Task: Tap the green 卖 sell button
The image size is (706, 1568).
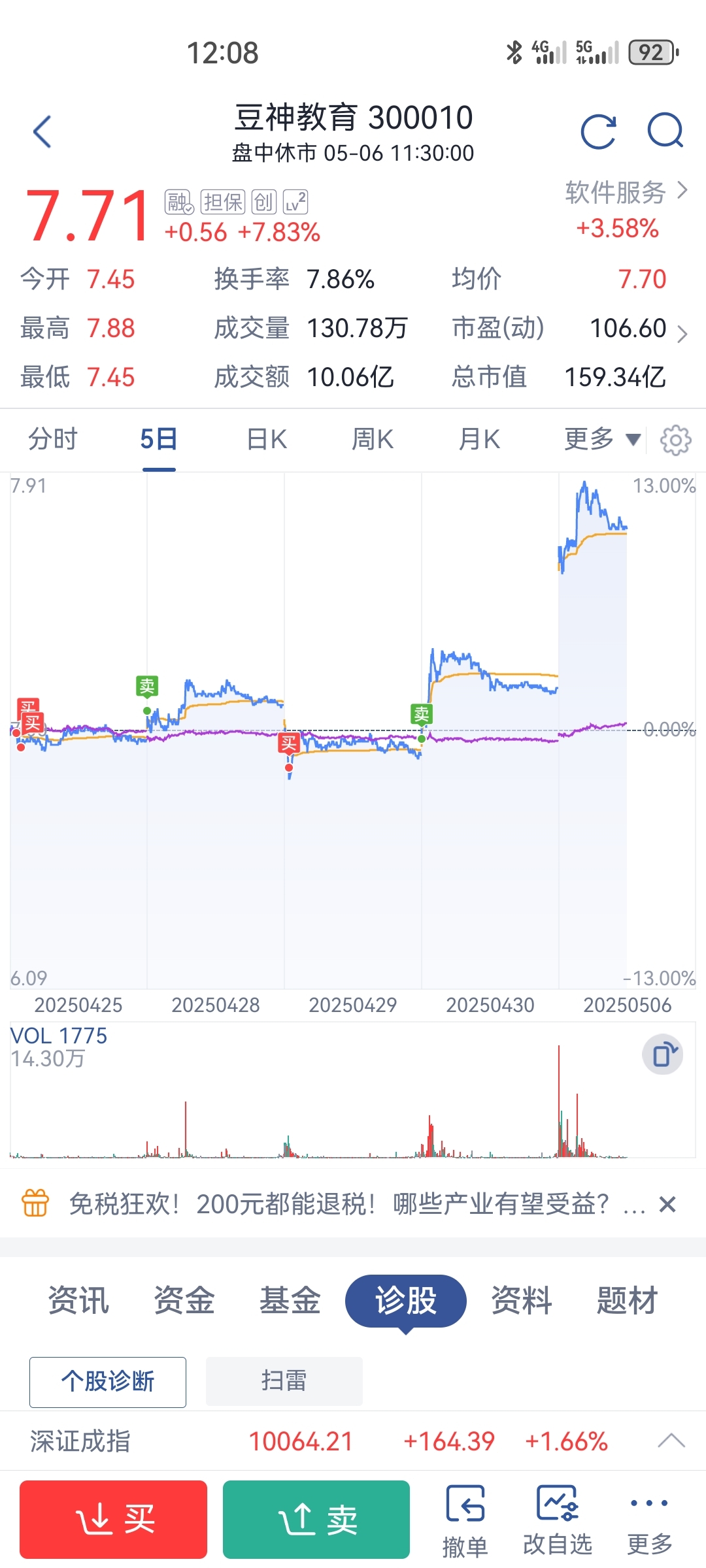Action: (x=316, y=1520)
